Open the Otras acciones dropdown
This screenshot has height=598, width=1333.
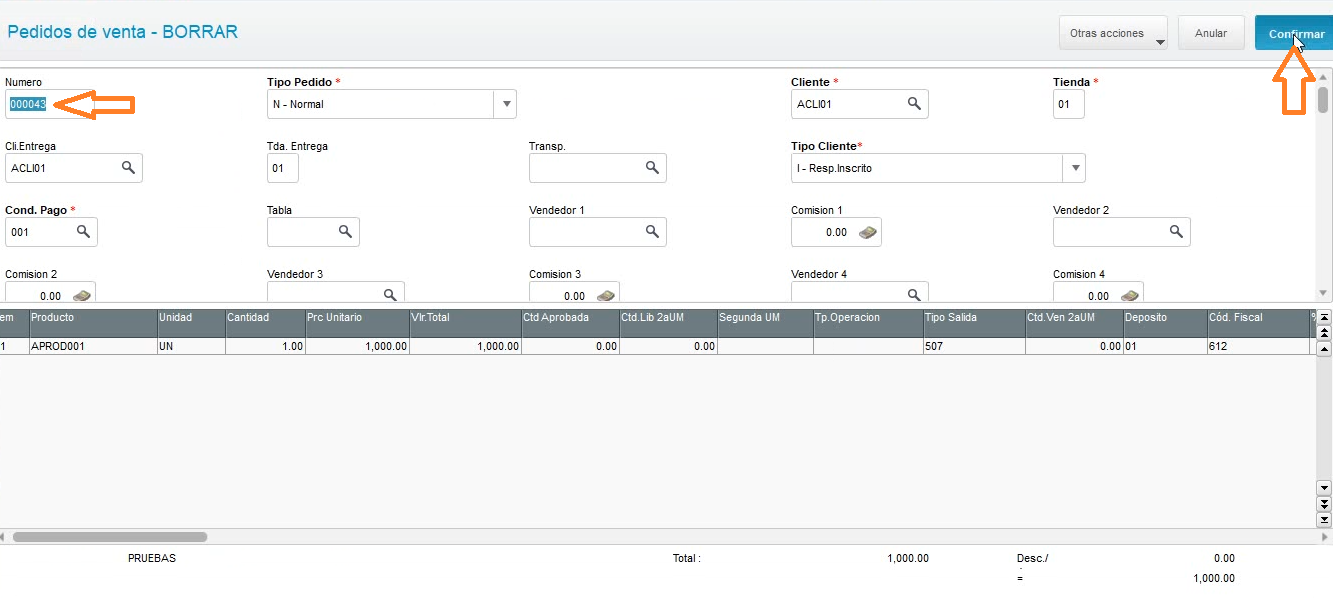(1113, 33)
